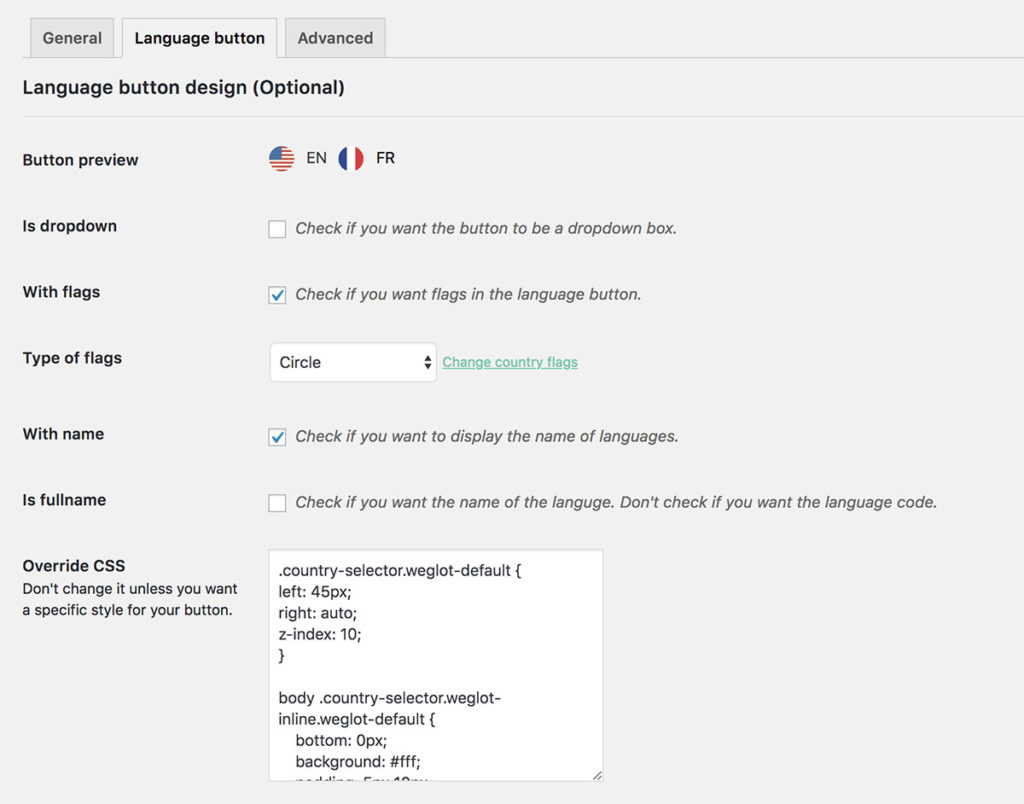
Task: Disable the With name checkbox
Action: (x=277, y=437)
